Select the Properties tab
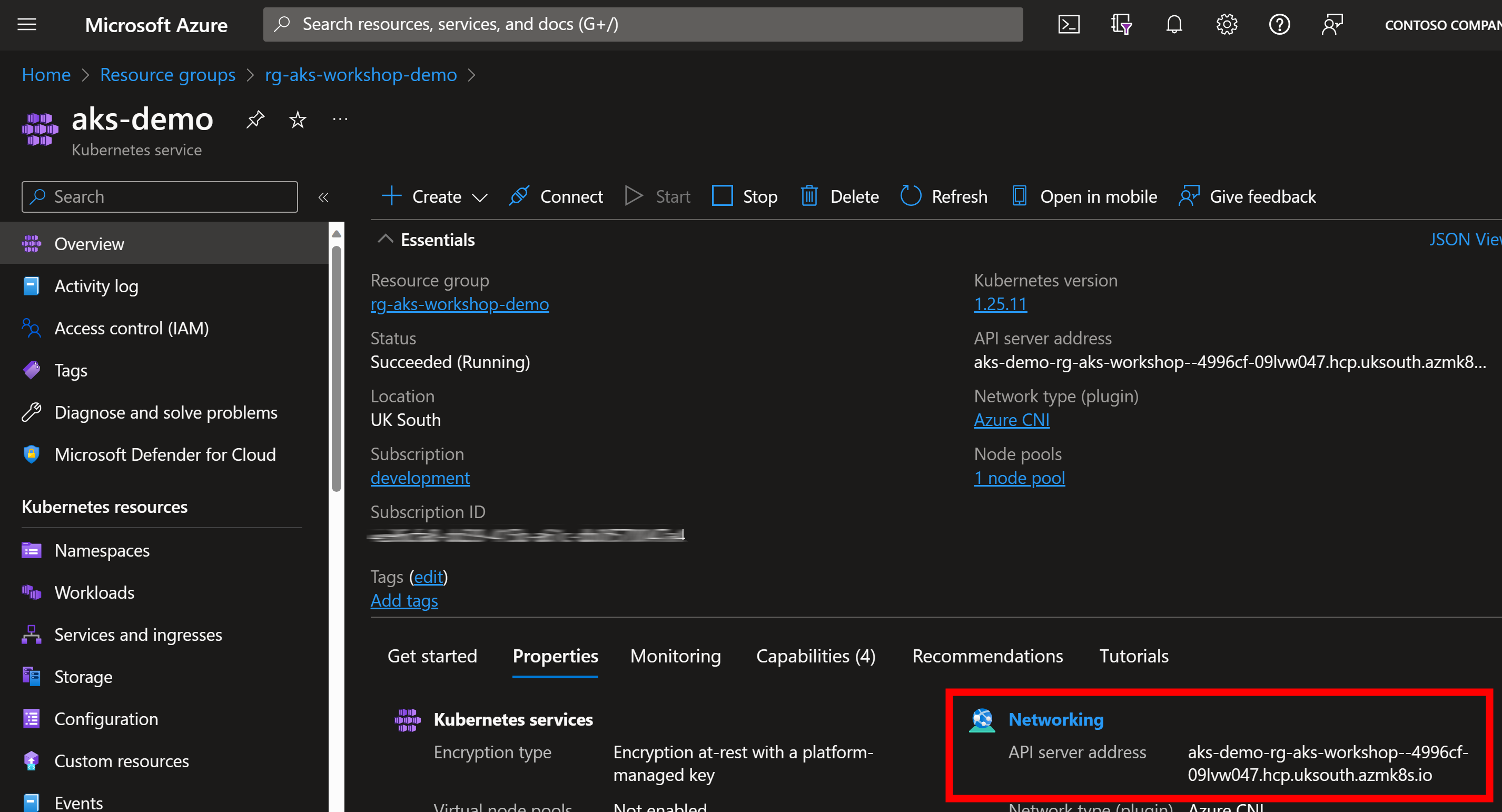The height and width of the screenshot is (812, 1502). [555, 656]
